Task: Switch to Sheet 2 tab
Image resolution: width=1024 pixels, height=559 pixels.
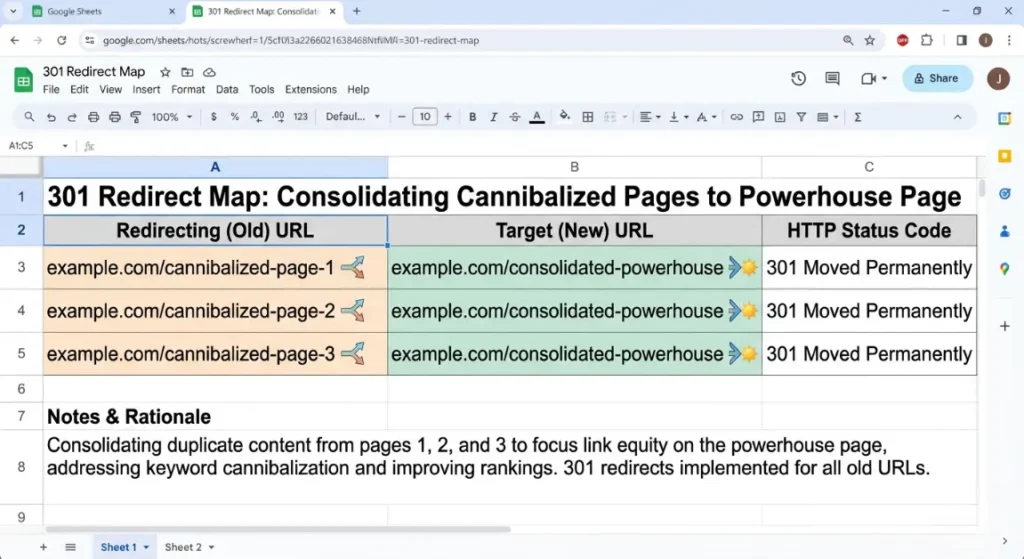Action: coord(183,547)
